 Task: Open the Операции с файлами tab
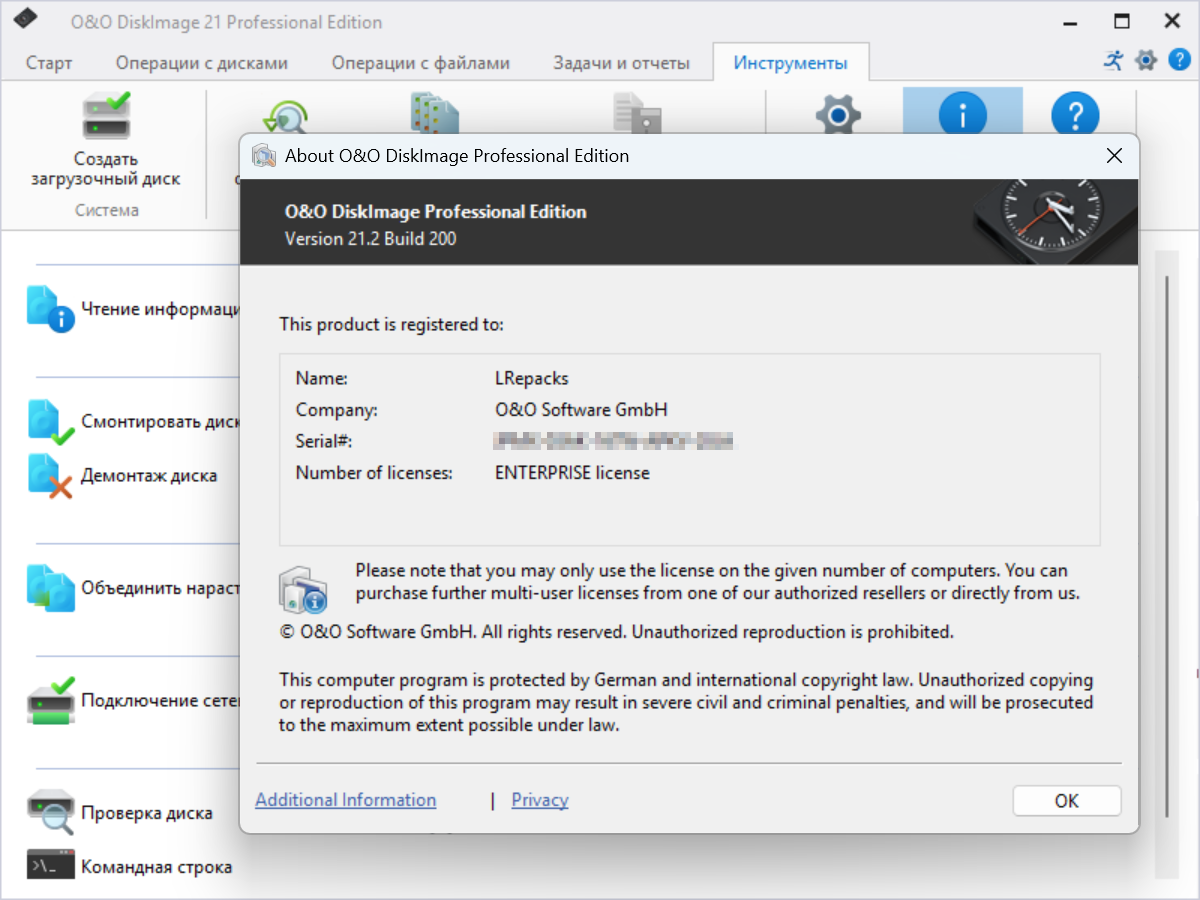[x=421, y=63]
